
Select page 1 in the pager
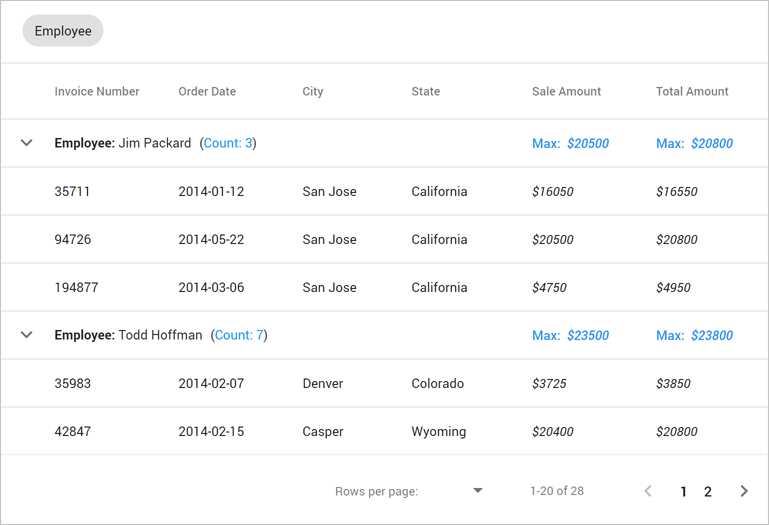point(684,491)
